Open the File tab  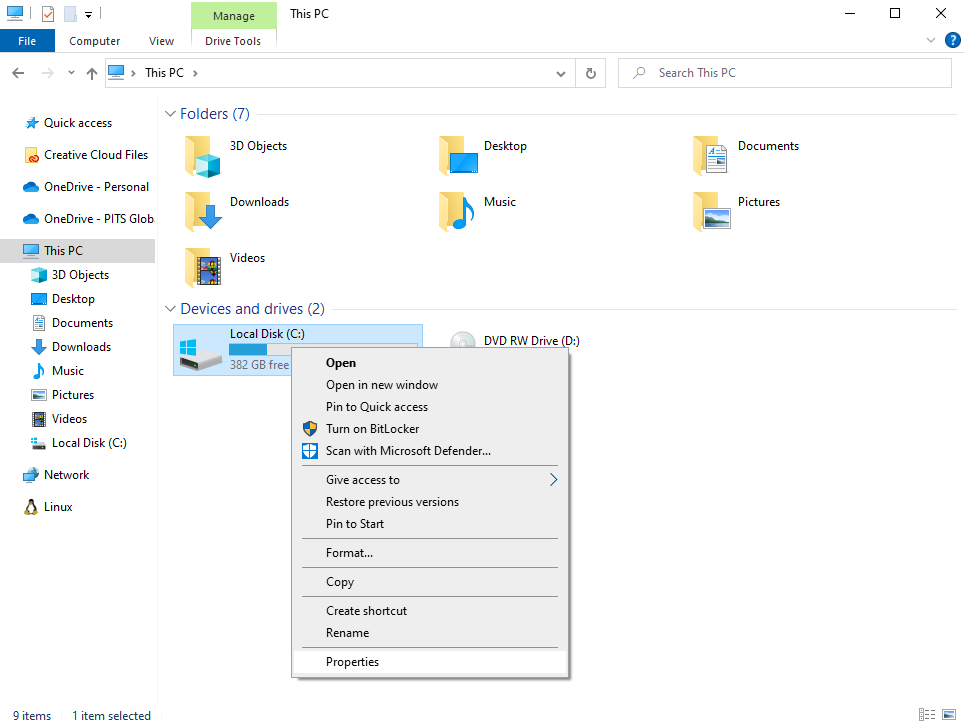[27, 41]
